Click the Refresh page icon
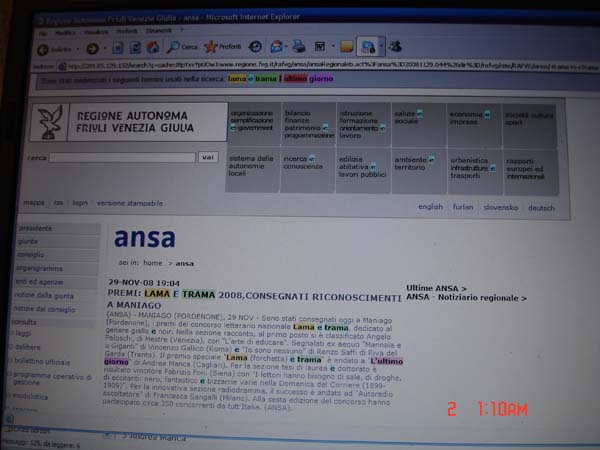 coord(135,47)
